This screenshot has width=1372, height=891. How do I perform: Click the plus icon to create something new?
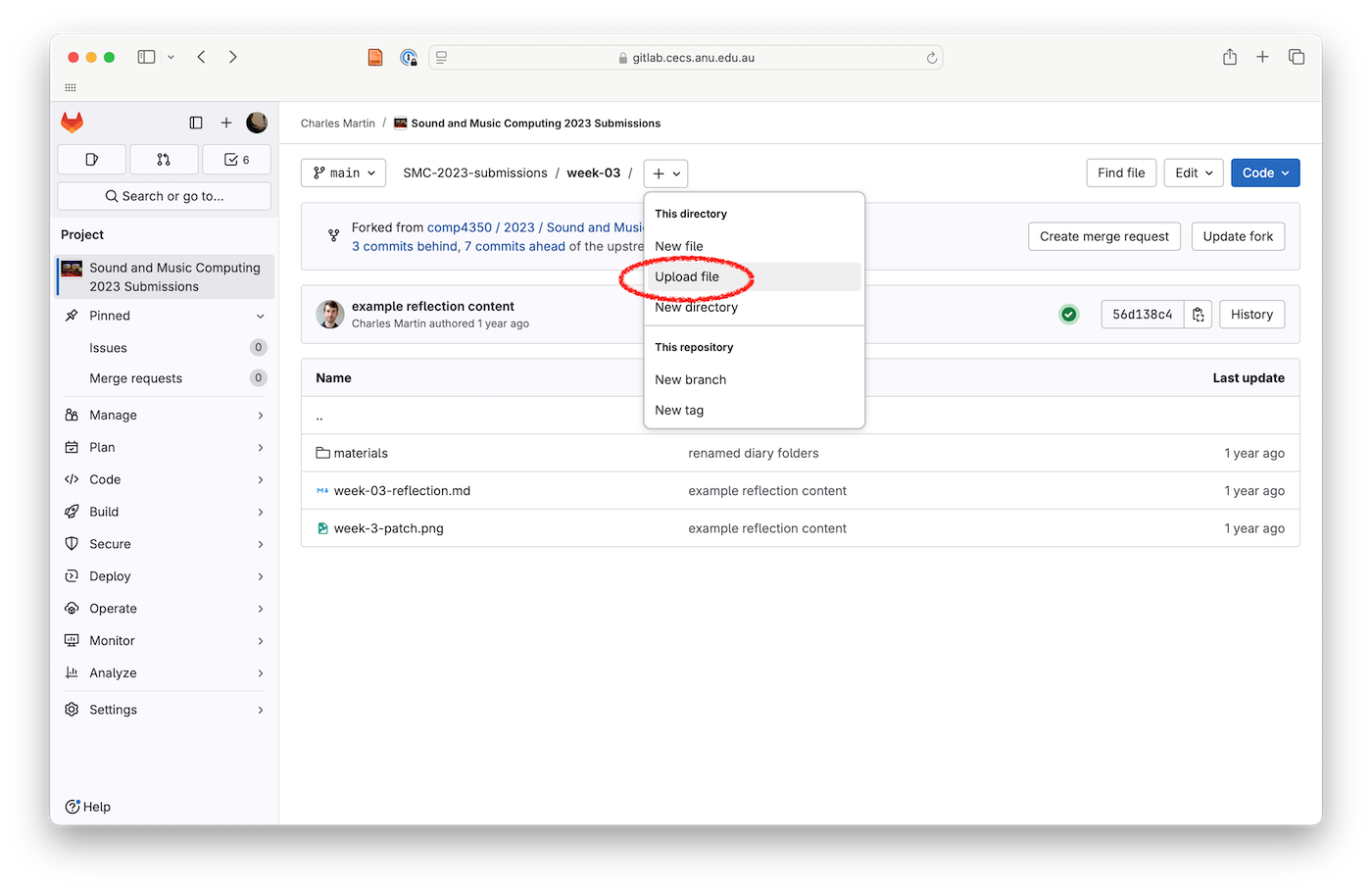coord(226,123)
